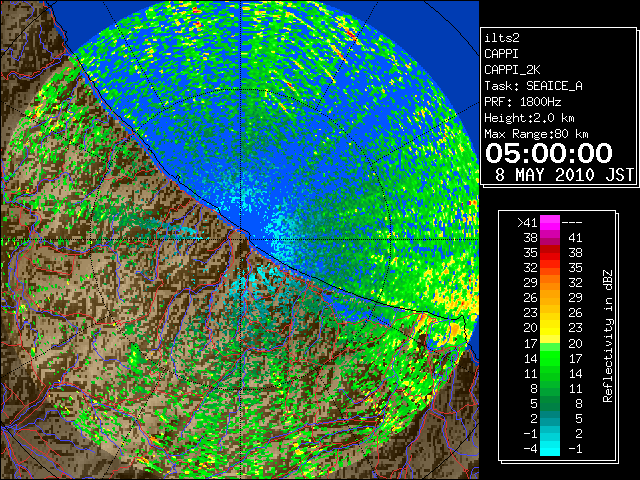The image size is (640, 480).
Task: Click the cyan -4 dBZ color swatch
Action: tap(550, 448)
